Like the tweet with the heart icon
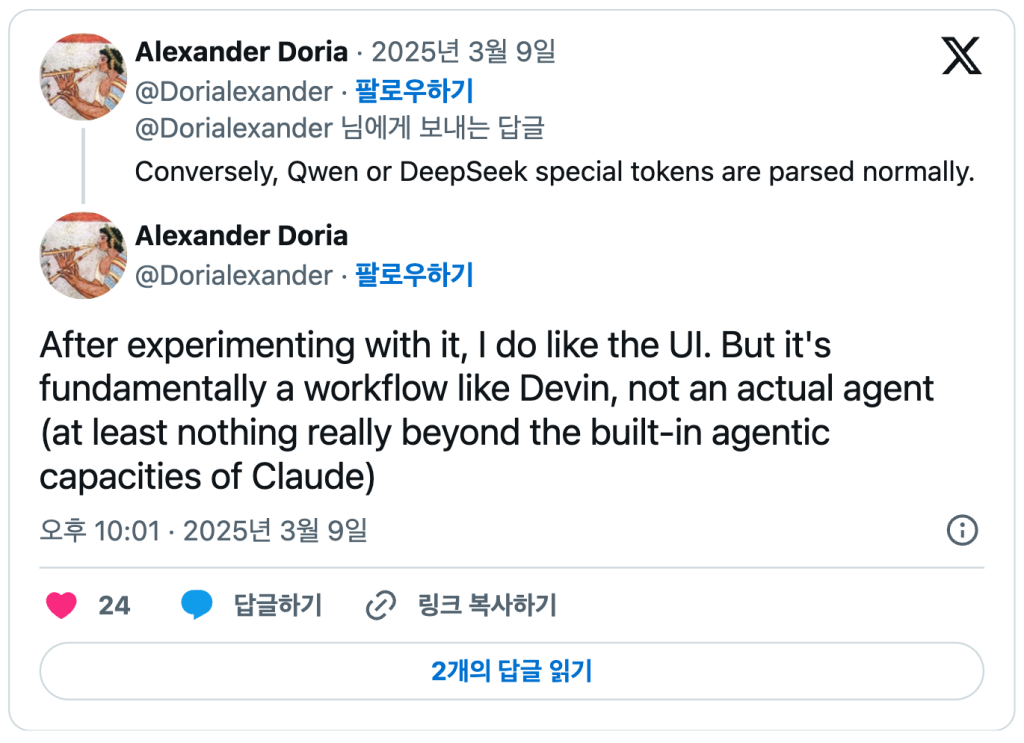 click(62, 605)
